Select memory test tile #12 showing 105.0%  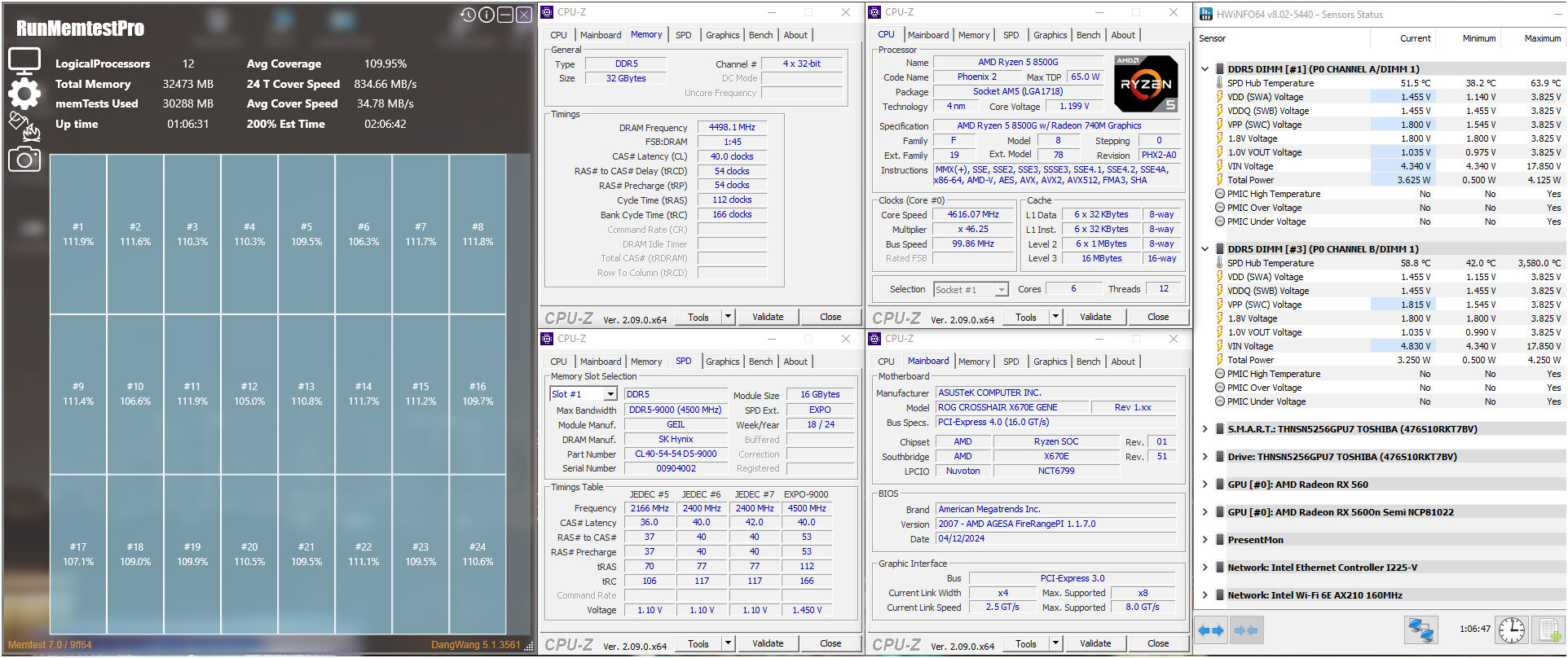[249, 394]
